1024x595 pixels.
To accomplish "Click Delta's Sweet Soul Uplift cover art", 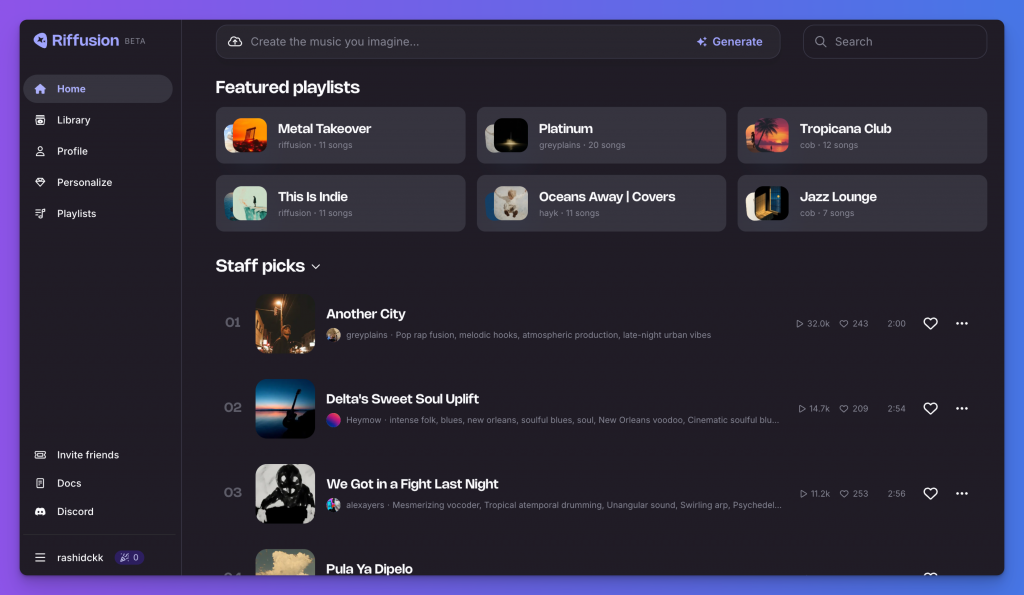I will pyautogui.click(x=285, y=409).
